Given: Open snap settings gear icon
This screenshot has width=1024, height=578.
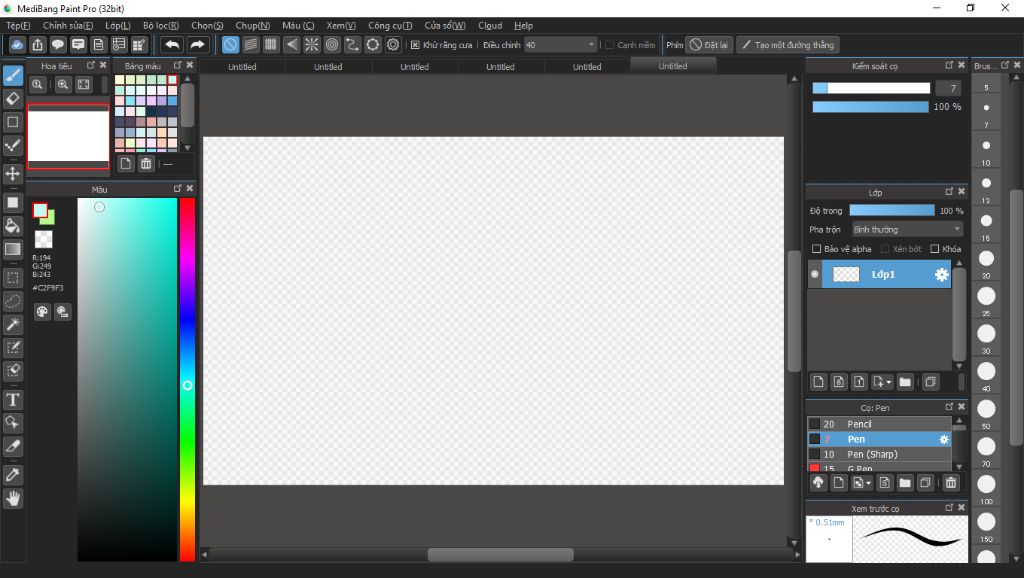Looking at the screenshot, I should pyautogui.click(x=392, y=45).
